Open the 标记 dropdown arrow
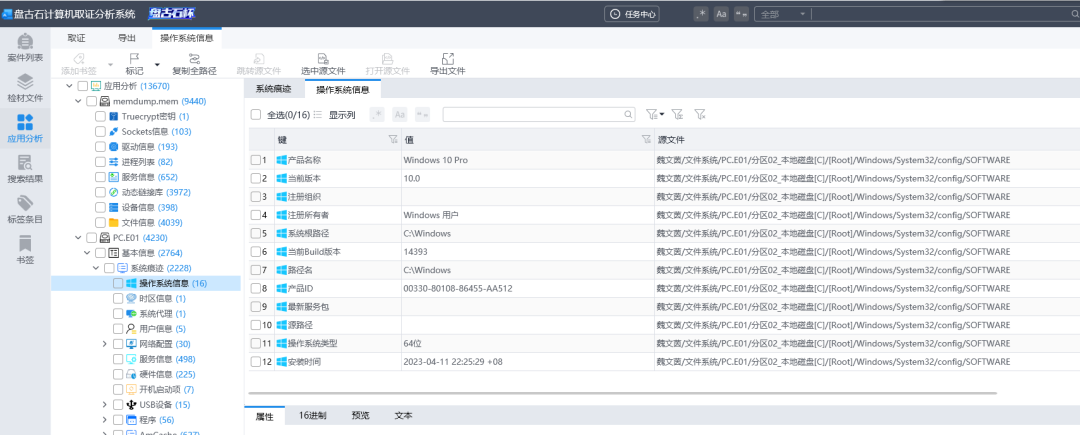This screenshot has width=1080, height=435. tap(156, 65)
